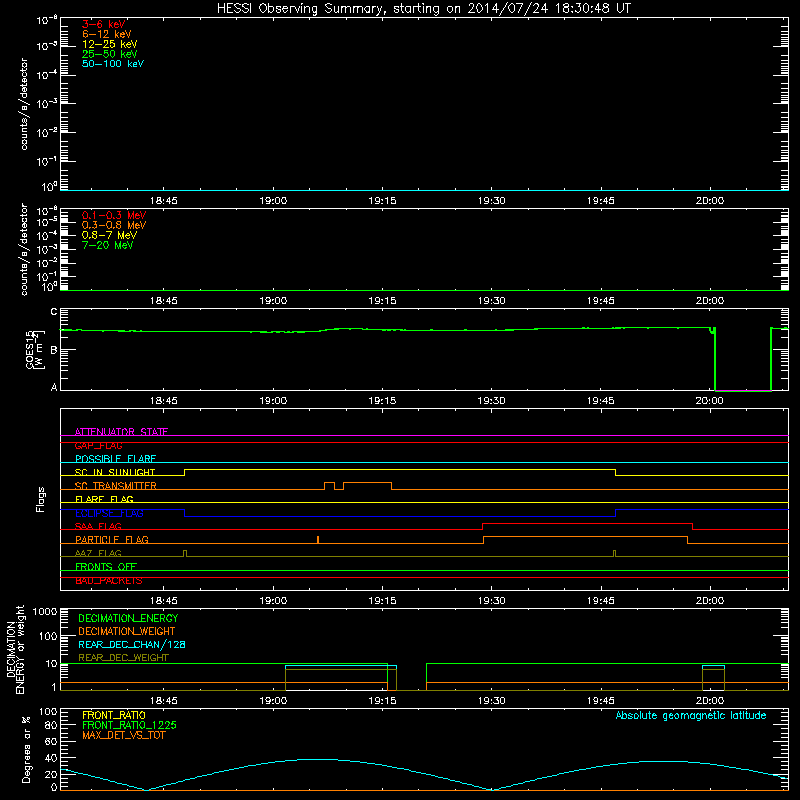
Task: Click the GAP_FLAG label
Action: coord(98,445)
